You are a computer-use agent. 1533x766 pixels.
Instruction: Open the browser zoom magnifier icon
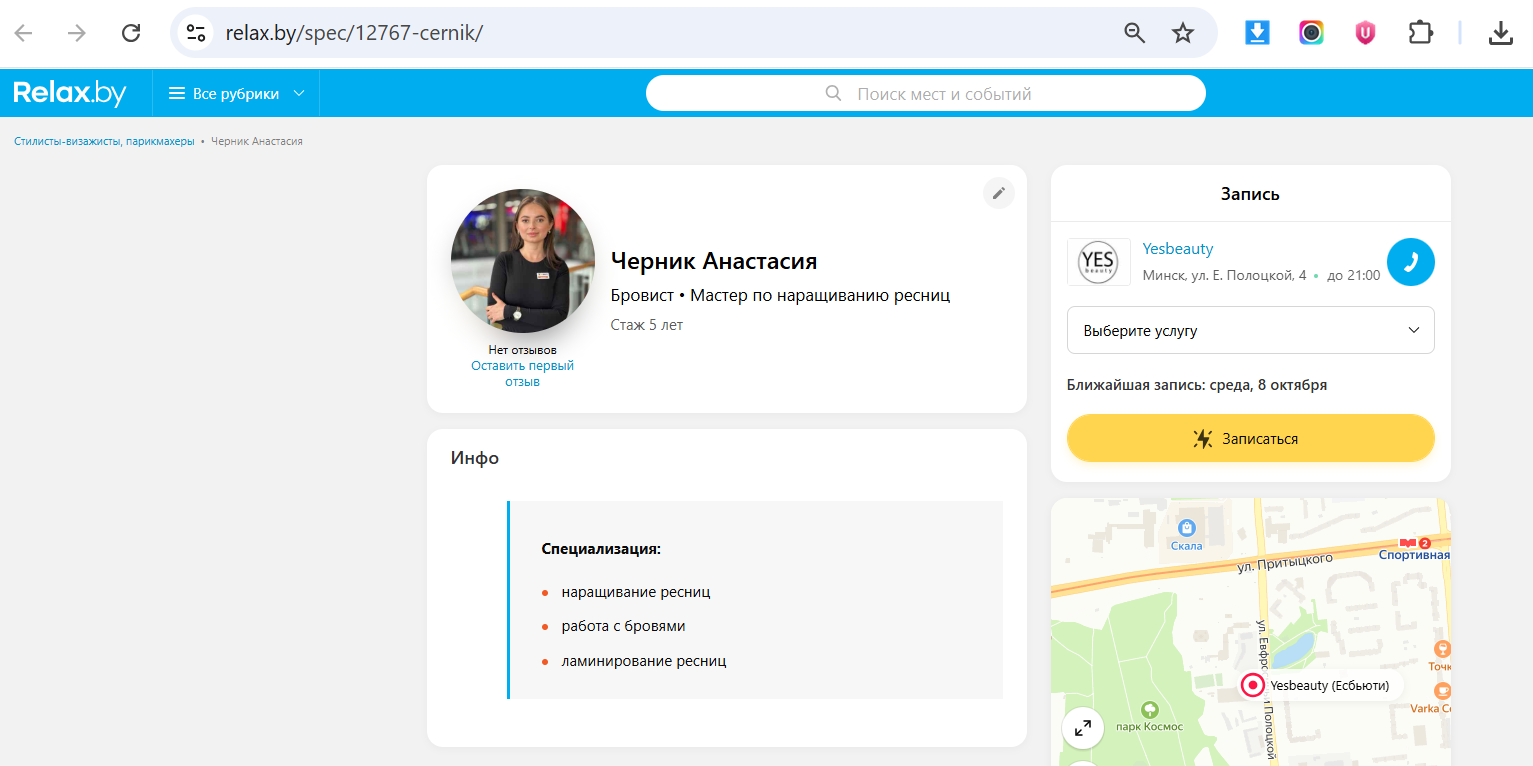1135,33
